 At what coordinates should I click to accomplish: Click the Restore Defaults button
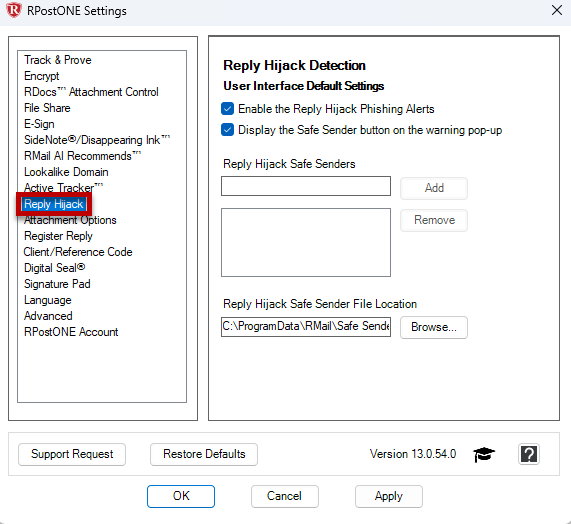click(204, 454)
